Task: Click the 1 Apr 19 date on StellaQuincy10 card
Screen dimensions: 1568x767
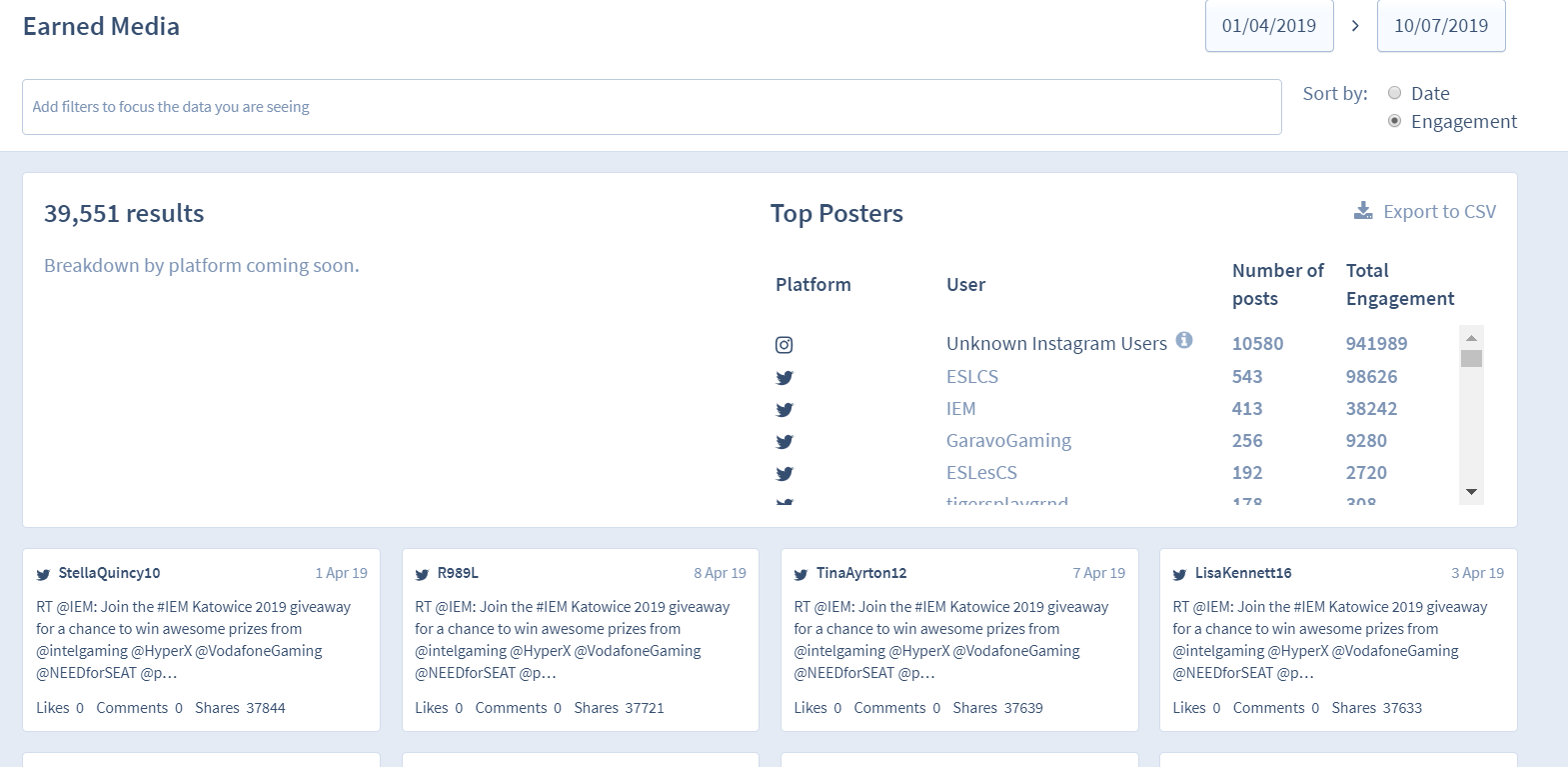Action: 341,573
